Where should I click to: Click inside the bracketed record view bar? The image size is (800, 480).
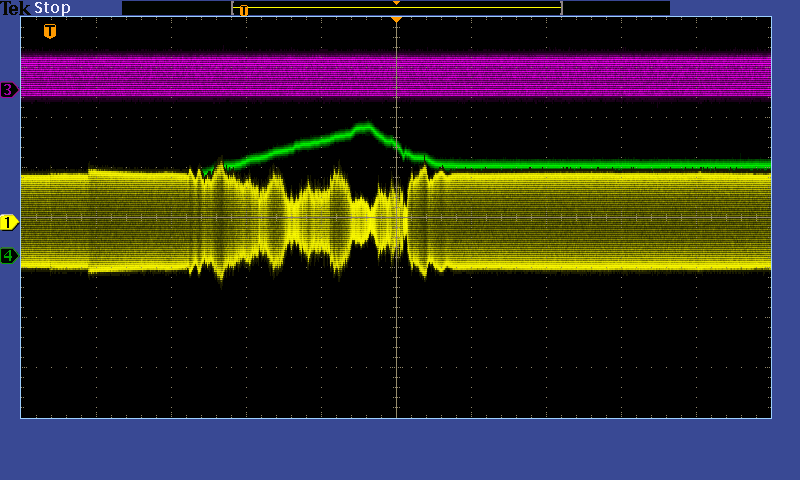tap(450, 8)
